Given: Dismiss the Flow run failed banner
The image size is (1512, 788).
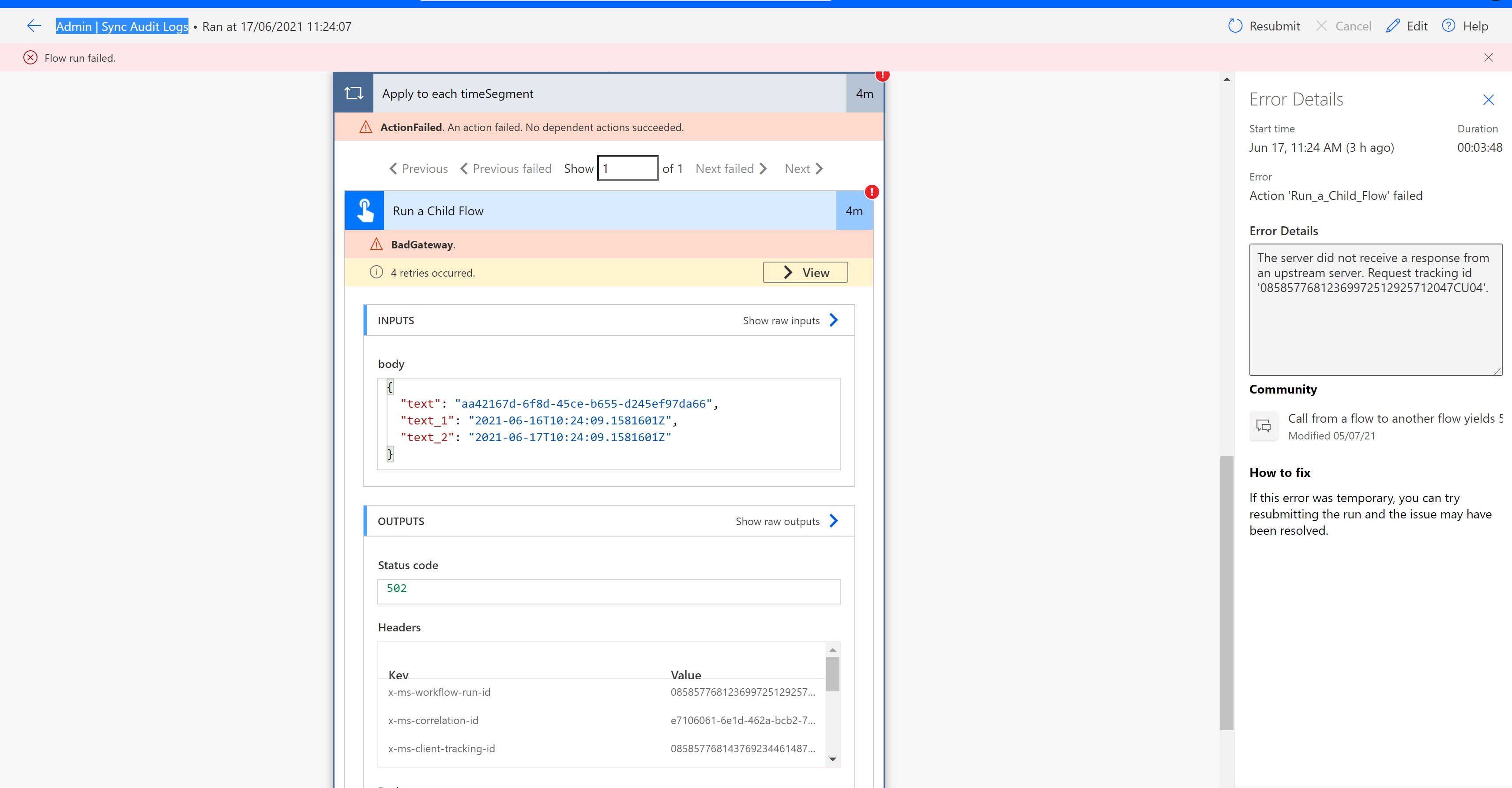Looking at the screenshot, I should pos(1489,57).
